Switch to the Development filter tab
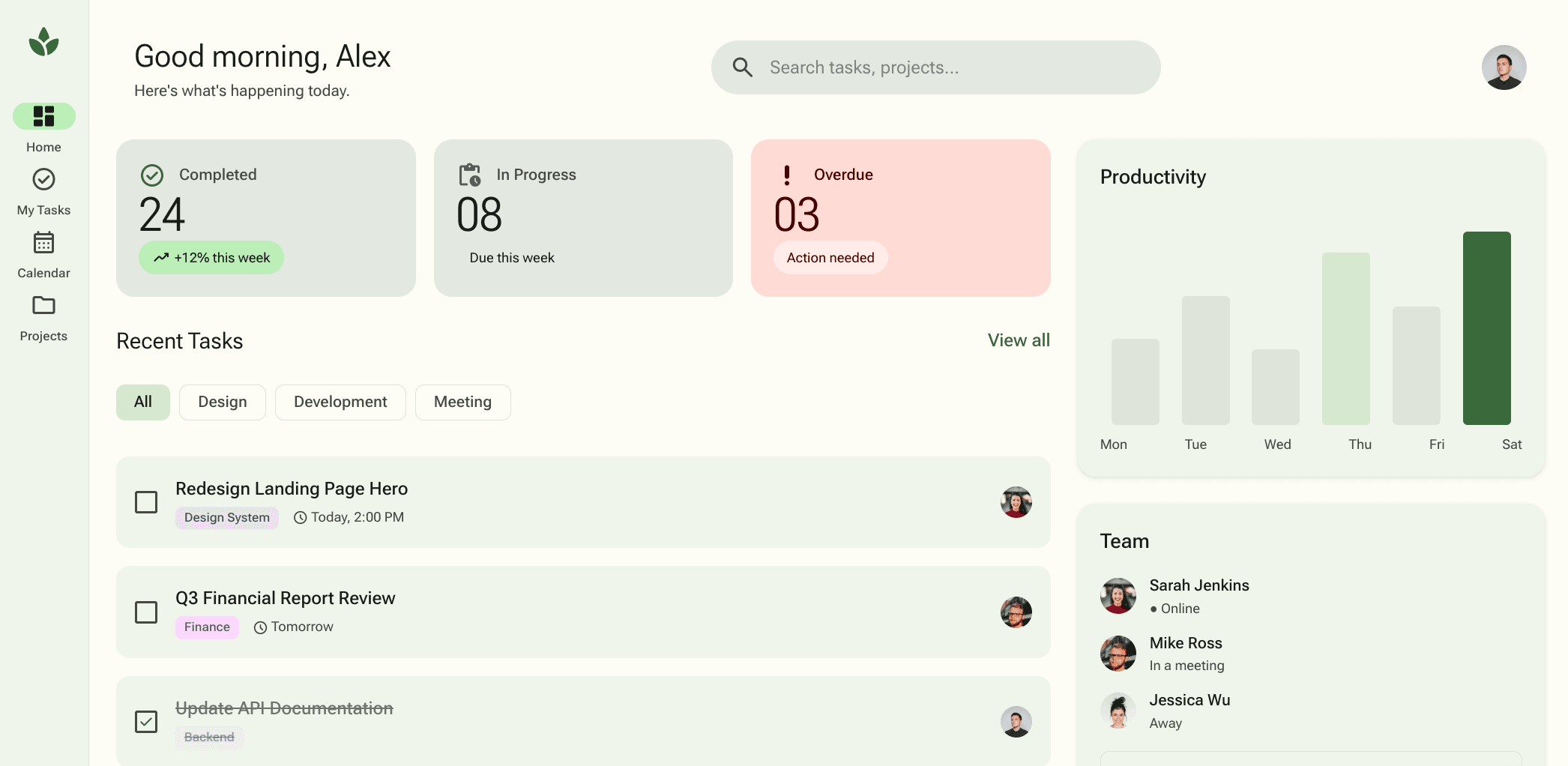Screen dimensions: 1568x766 tap(340, 402)
